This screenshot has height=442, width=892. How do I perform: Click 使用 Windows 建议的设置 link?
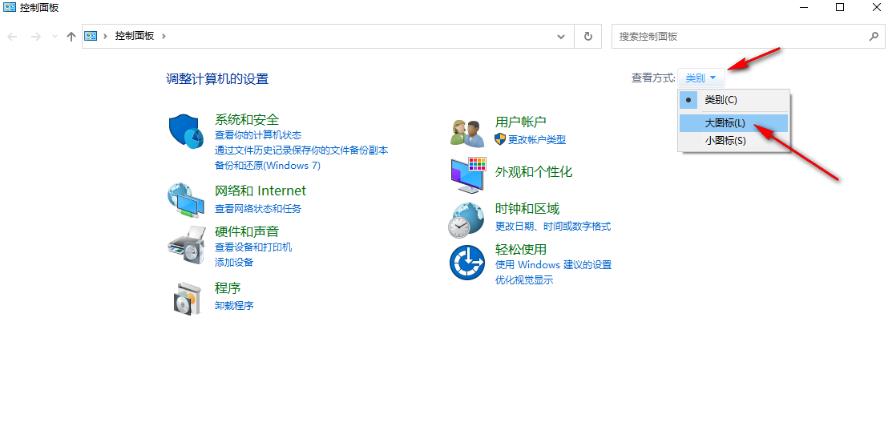(x=553, y=265)
